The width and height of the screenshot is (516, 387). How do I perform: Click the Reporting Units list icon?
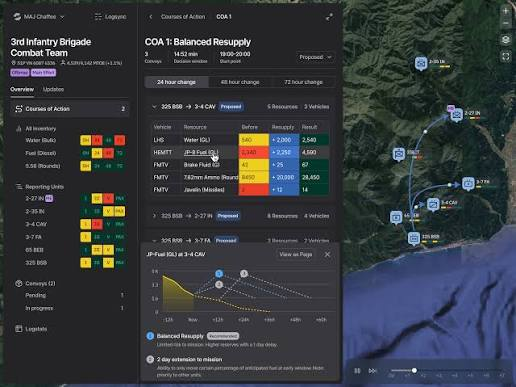tap(19, 187)
